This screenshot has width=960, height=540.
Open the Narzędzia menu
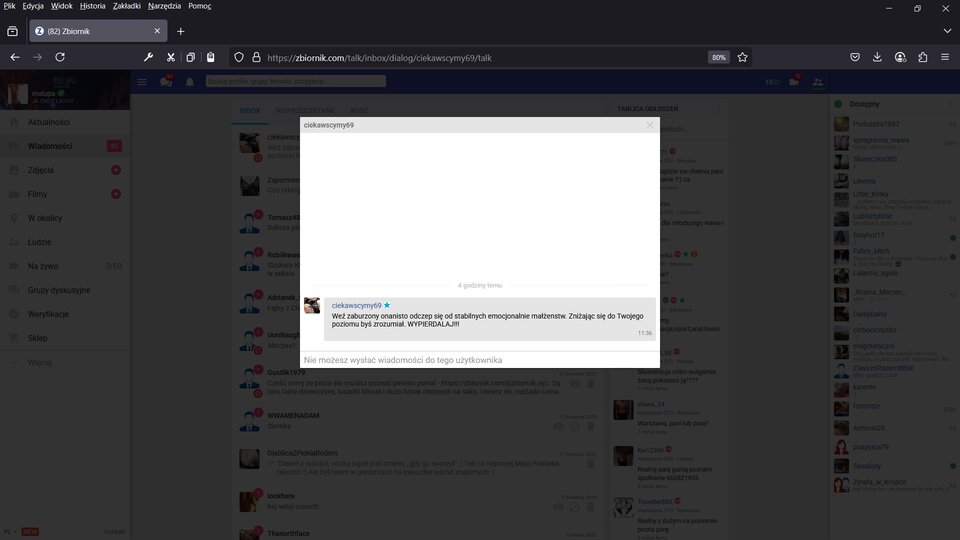click(165, 6)
